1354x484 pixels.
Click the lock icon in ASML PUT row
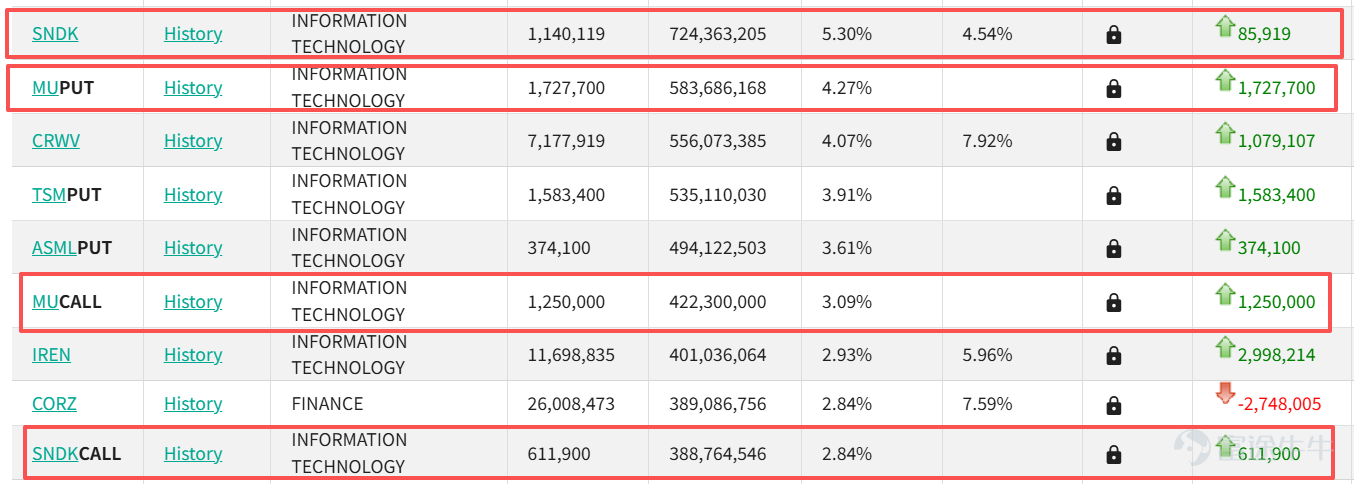[x=1114, y=248]
